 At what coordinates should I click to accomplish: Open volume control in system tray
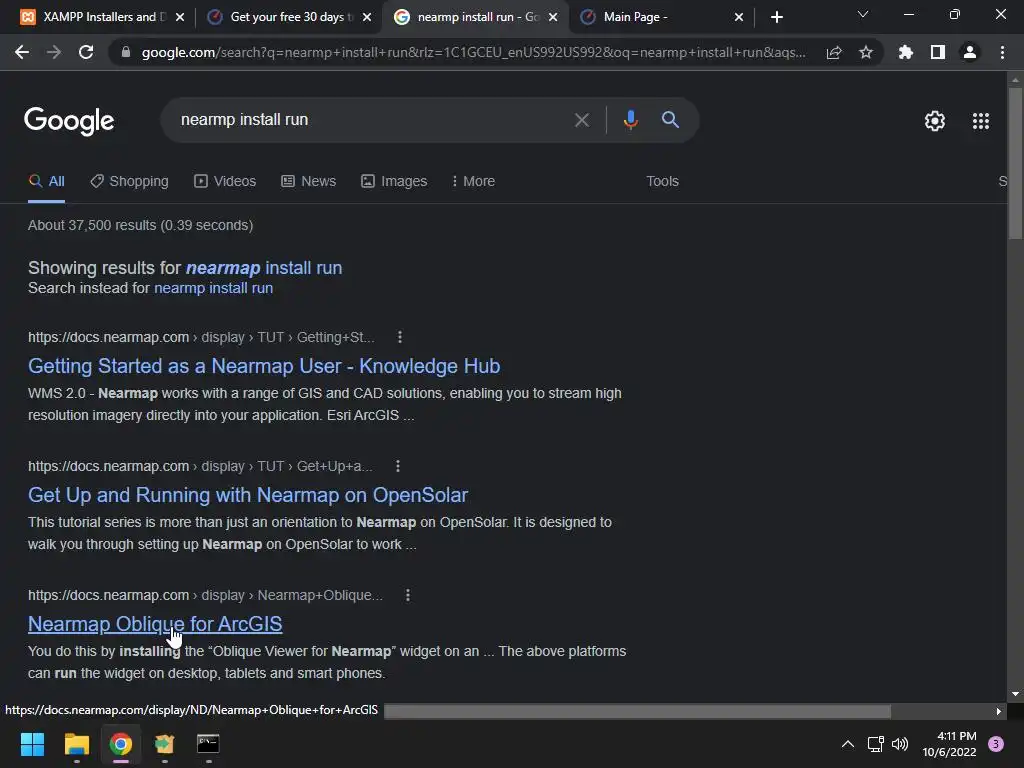pos(900,744)
